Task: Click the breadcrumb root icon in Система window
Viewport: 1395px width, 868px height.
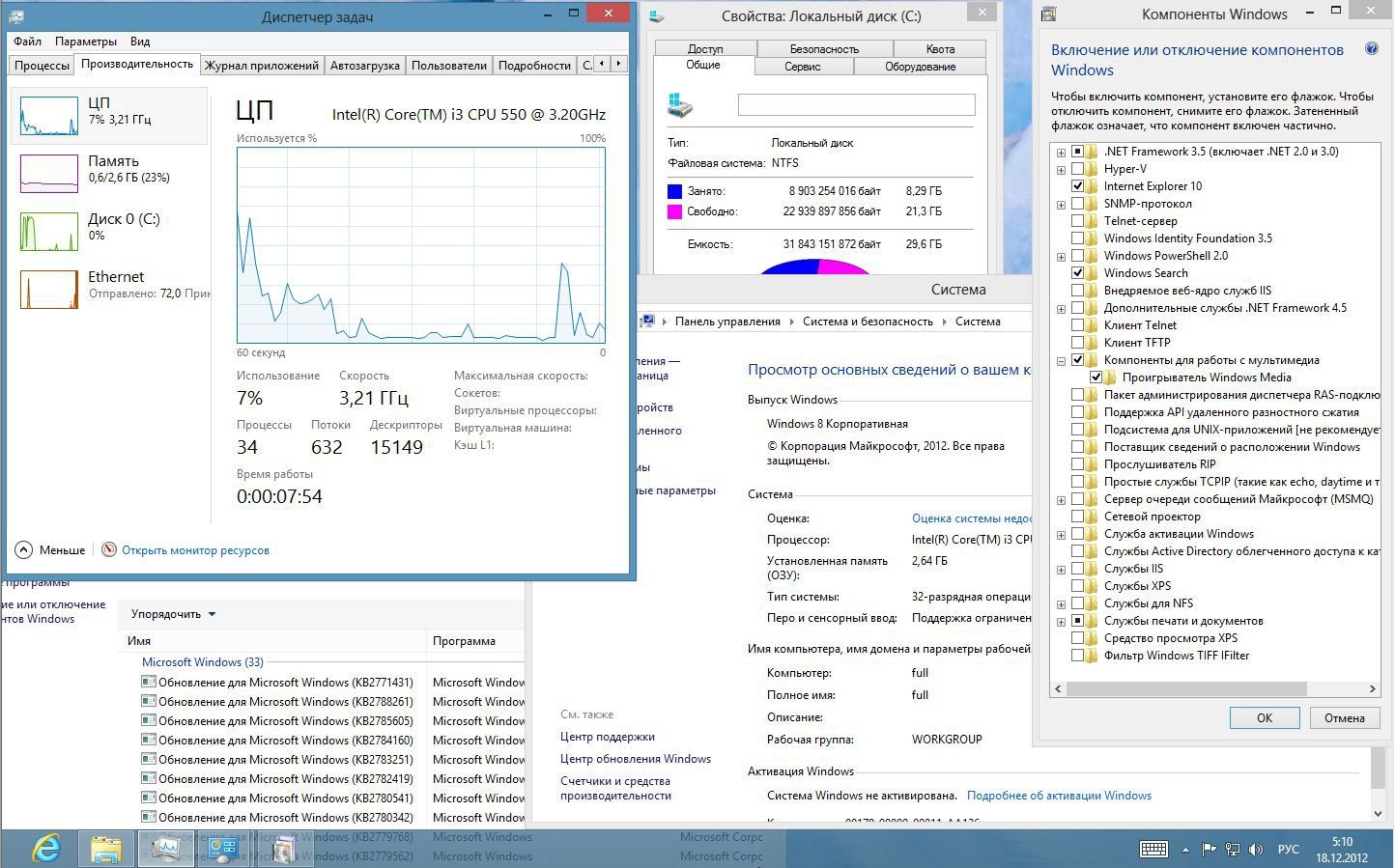Action: (648, 322)
